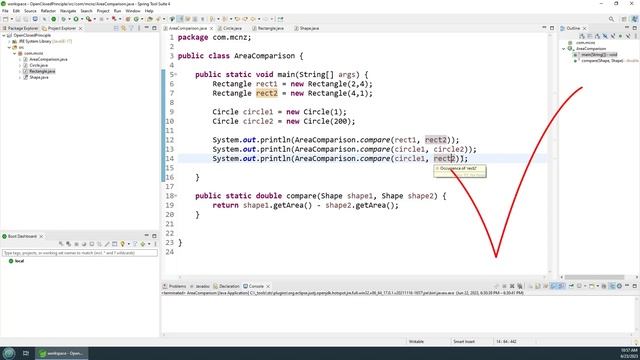640x360 pixels.
Task: Click Collapse All in the Package Explorer toolbar
Action: [x=116, y=28]
